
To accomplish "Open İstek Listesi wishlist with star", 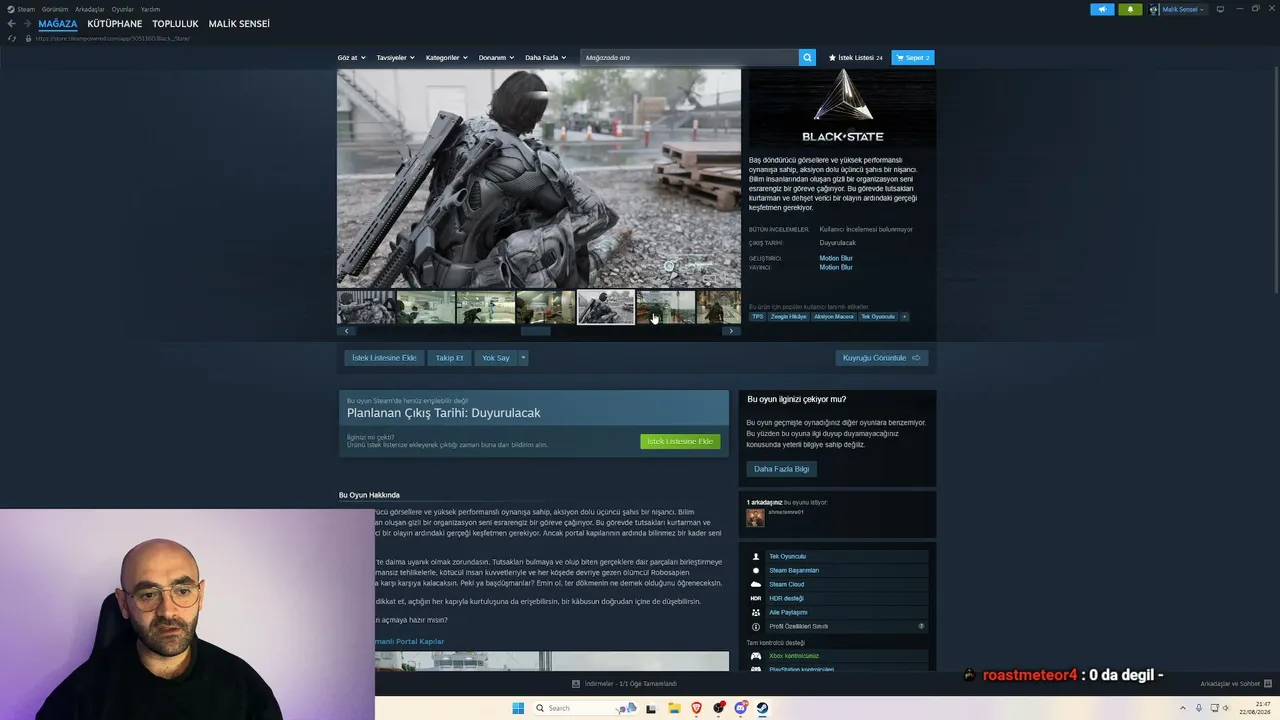I will [855, 58].
